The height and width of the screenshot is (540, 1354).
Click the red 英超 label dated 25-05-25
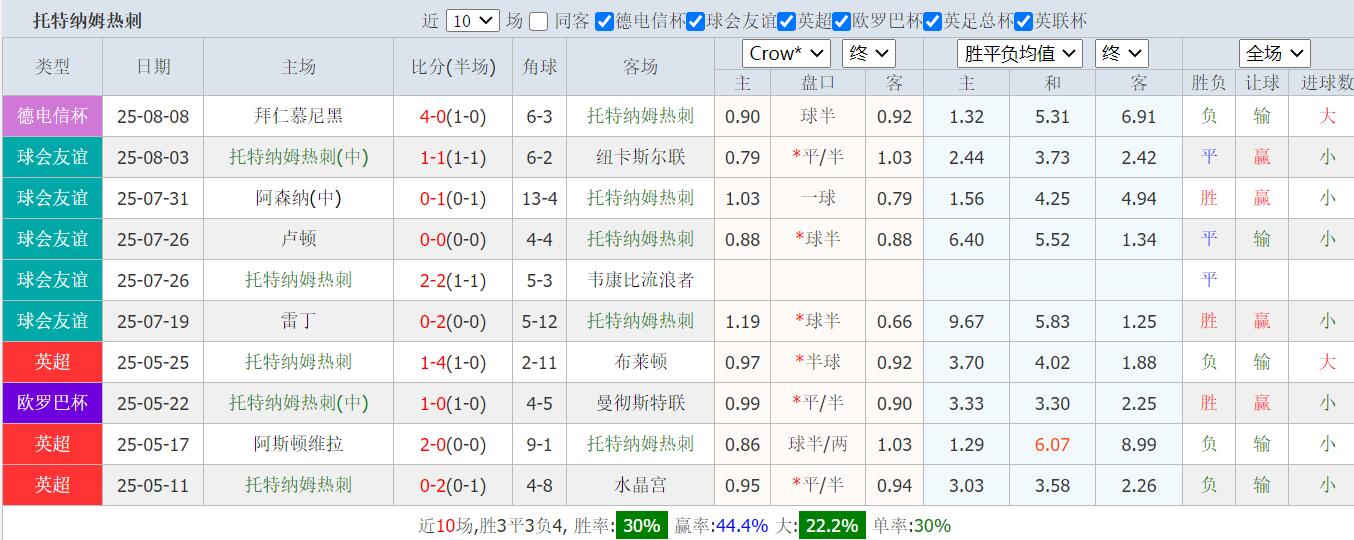52,362
